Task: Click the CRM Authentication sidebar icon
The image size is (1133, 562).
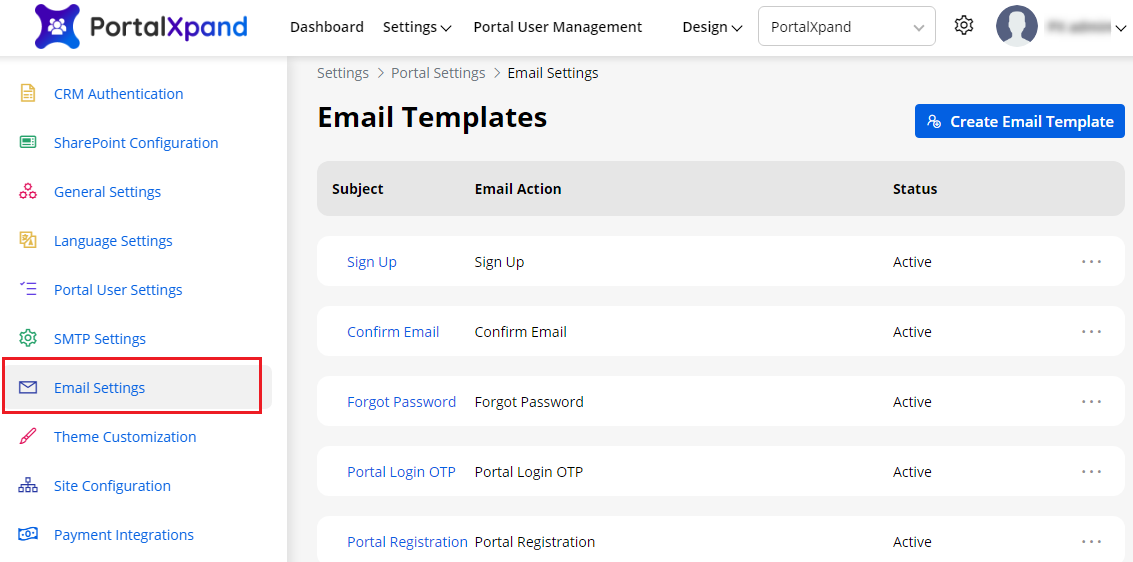Action: 28,94
